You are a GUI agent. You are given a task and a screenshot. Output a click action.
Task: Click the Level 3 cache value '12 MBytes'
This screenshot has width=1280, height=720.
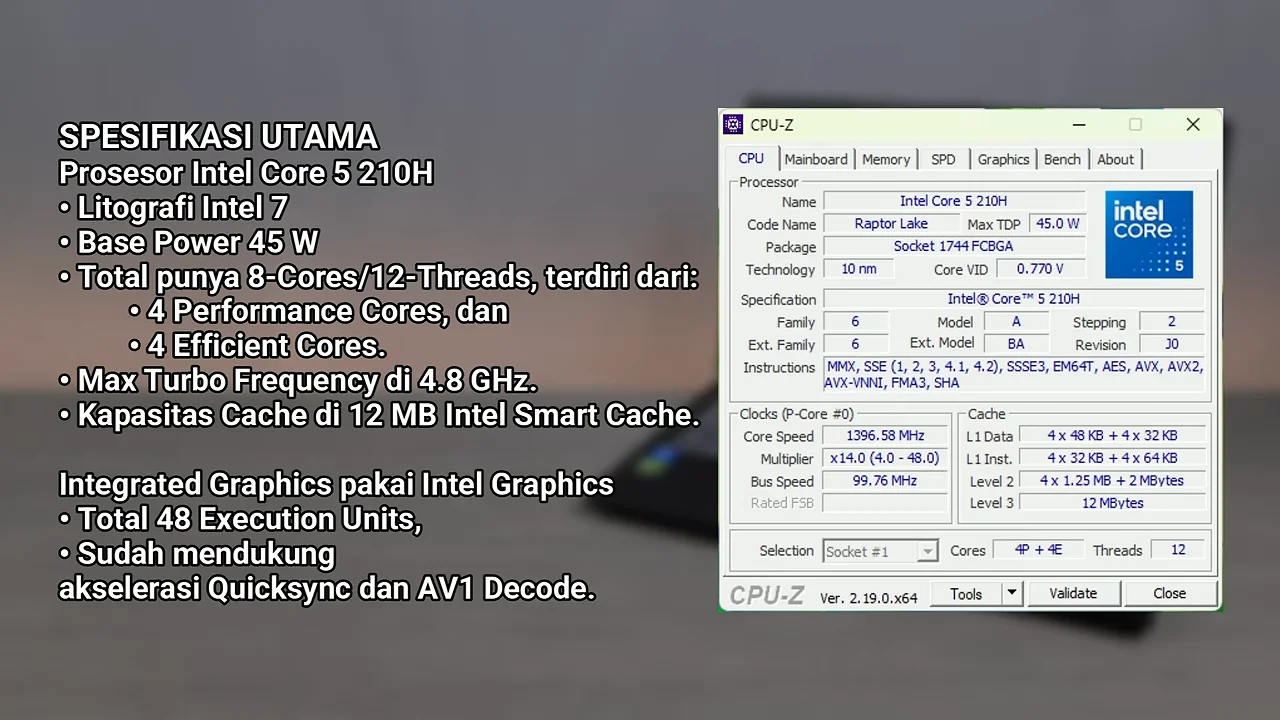click(x=1112, y=503)
